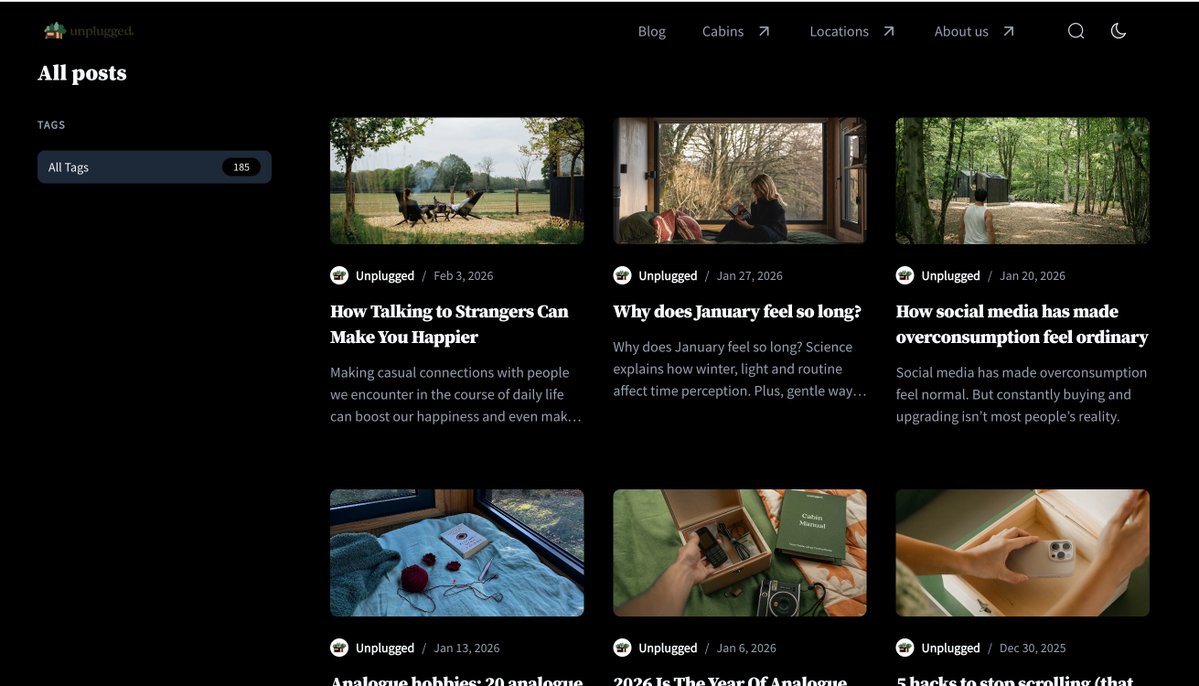This screenshot has width=1199, height=686.
Task: Click Unplugged author name on Jan 6 post
Action: pyautogui.click(x=668, y=648)
